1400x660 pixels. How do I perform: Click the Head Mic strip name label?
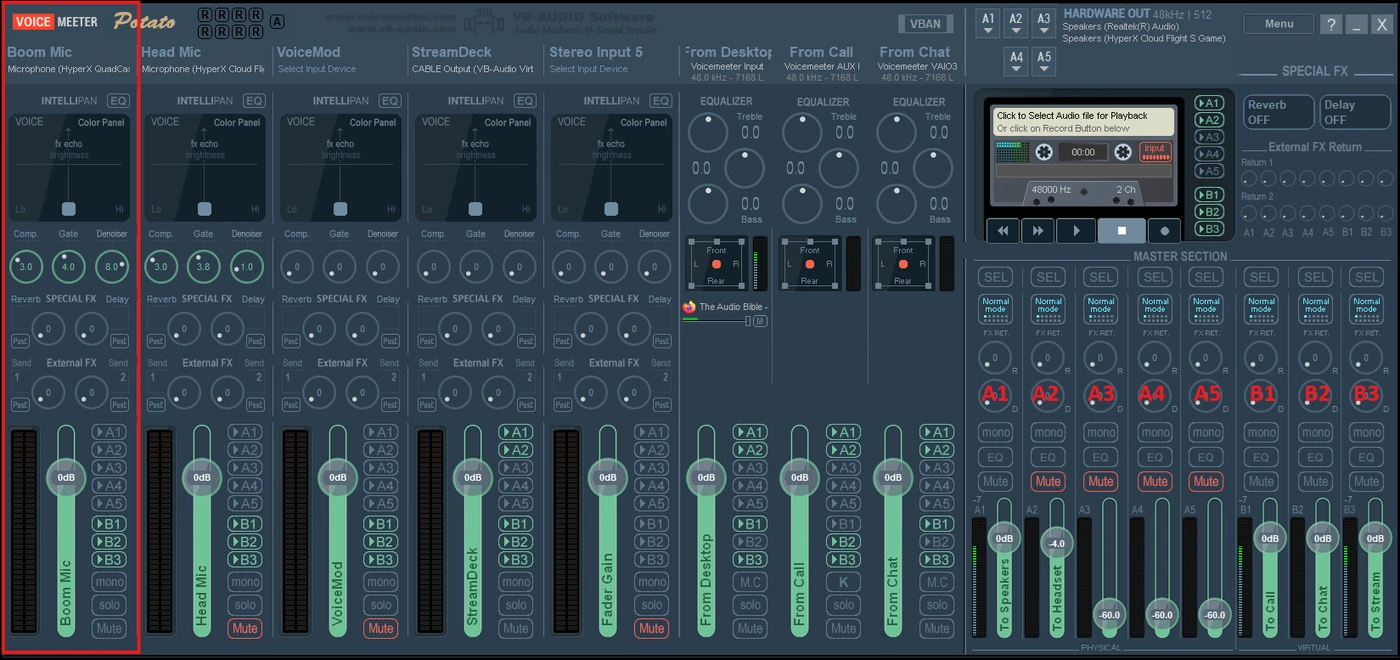[x=171, y=52]
